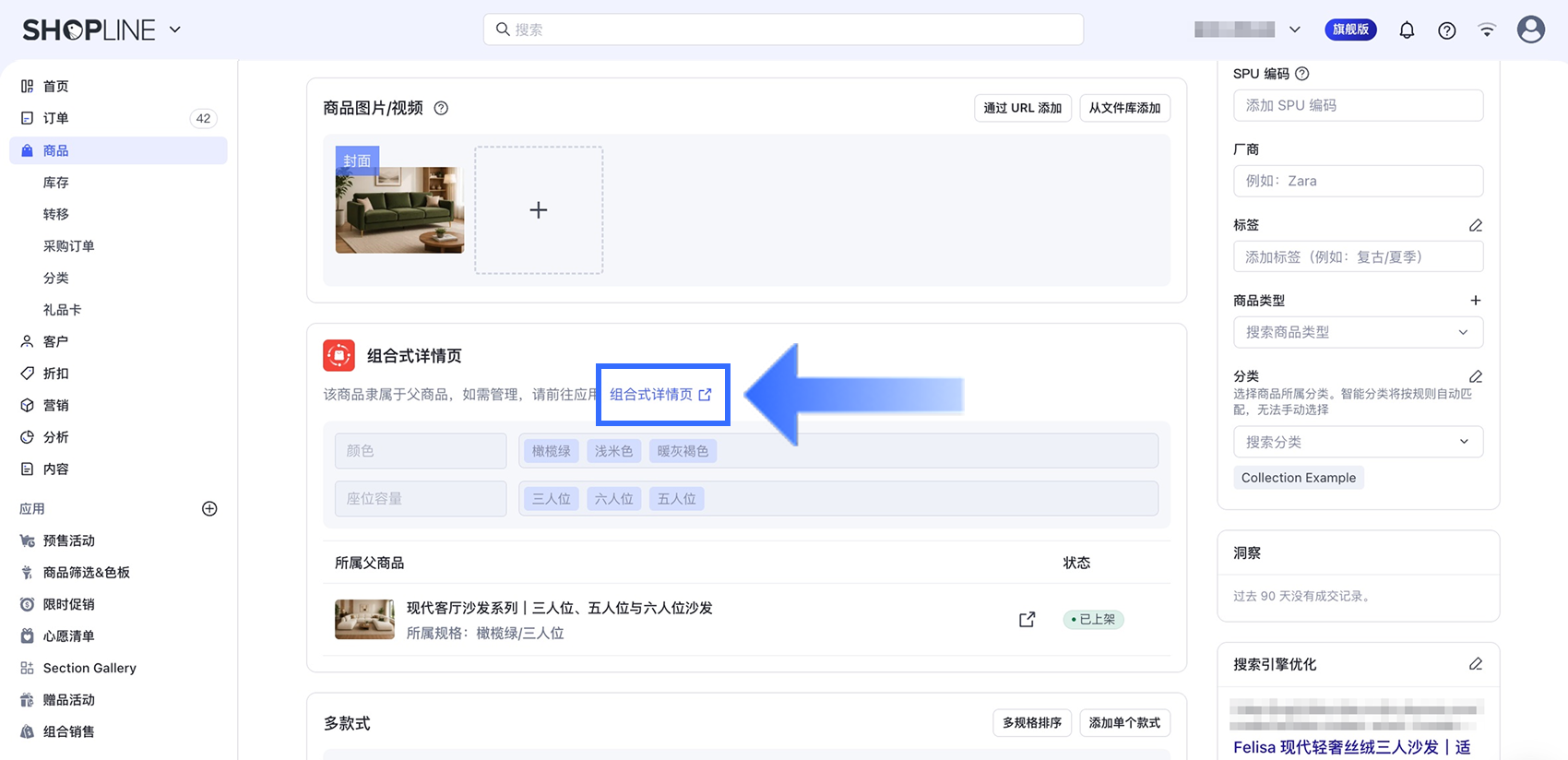The height and width of the screenshot is (760, 1568).
Task: Click the help question mark icon in header
Action: pyautogui.click(x=1447, y=30)
